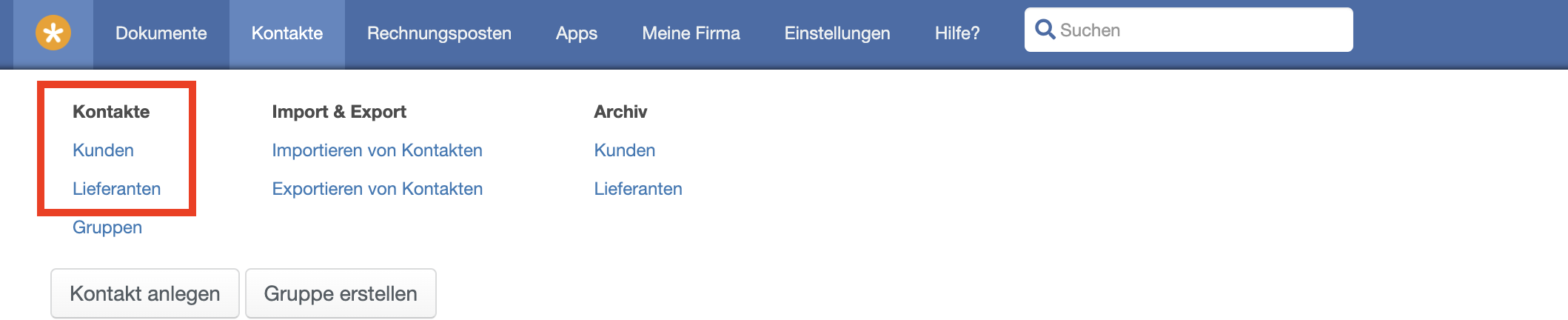Click the magnifying glass search icon
This screenshot has height=320, width=1568.
1045,30
